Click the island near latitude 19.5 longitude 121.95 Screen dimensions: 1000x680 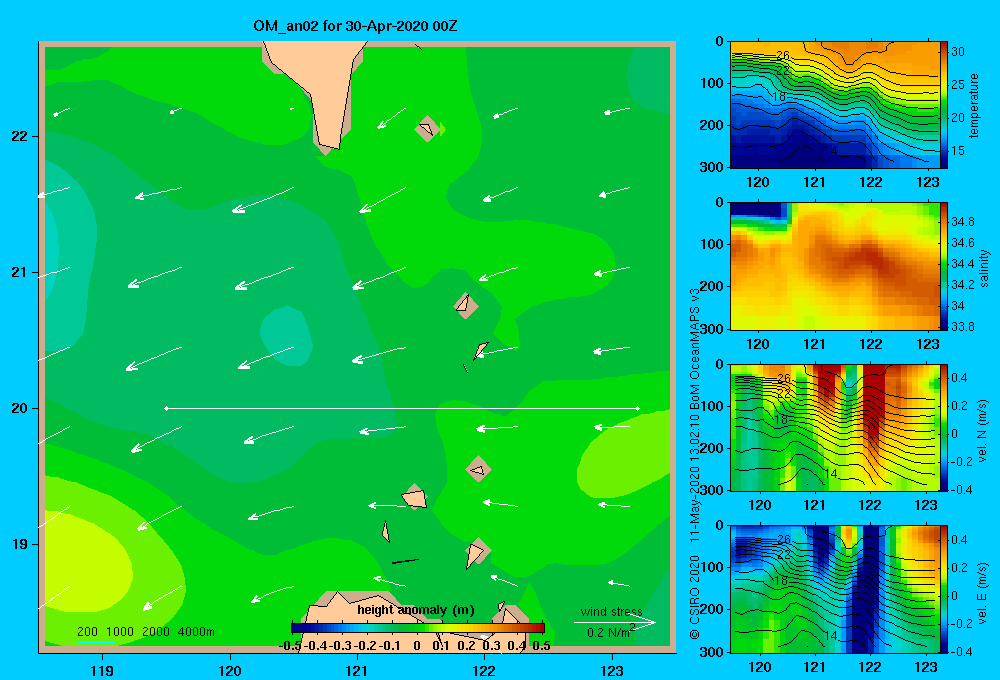click(478, 469)
